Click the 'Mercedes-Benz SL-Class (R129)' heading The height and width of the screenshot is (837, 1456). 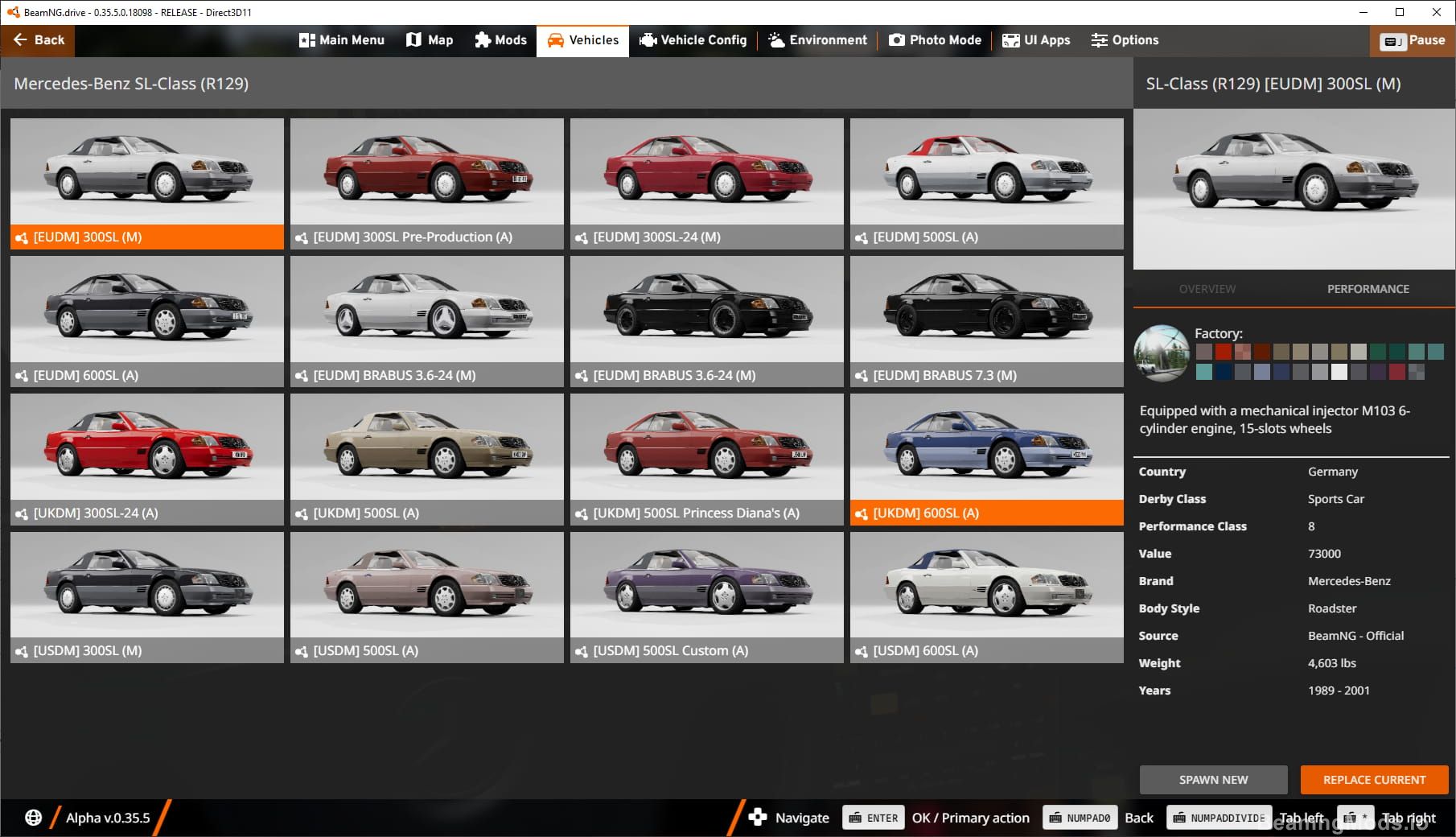pyautogui.click(x=131, y=84)
